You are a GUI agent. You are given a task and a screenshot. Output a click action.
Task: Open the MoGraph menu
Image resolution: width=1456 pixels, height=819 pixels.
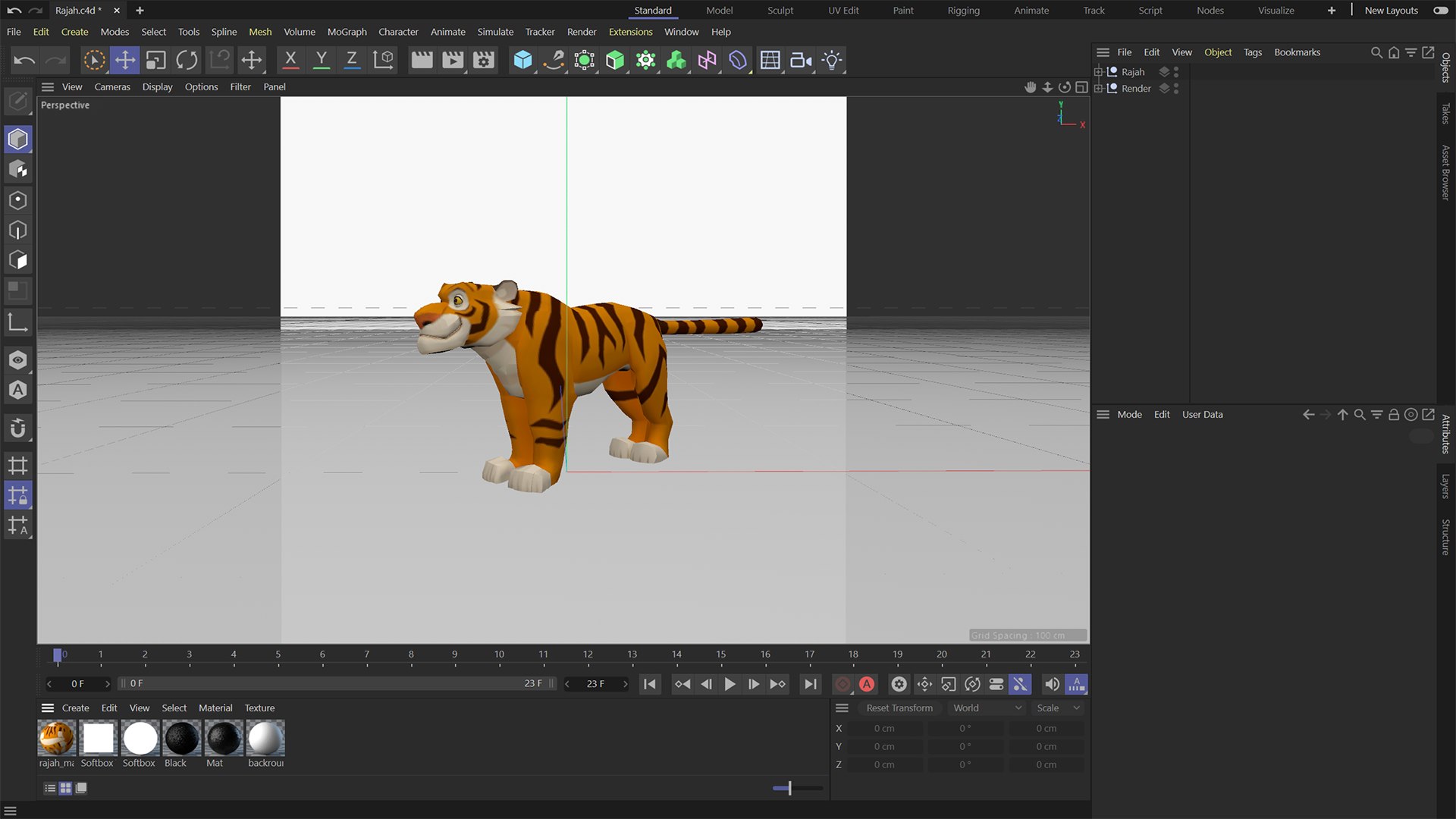coord(347,32)
